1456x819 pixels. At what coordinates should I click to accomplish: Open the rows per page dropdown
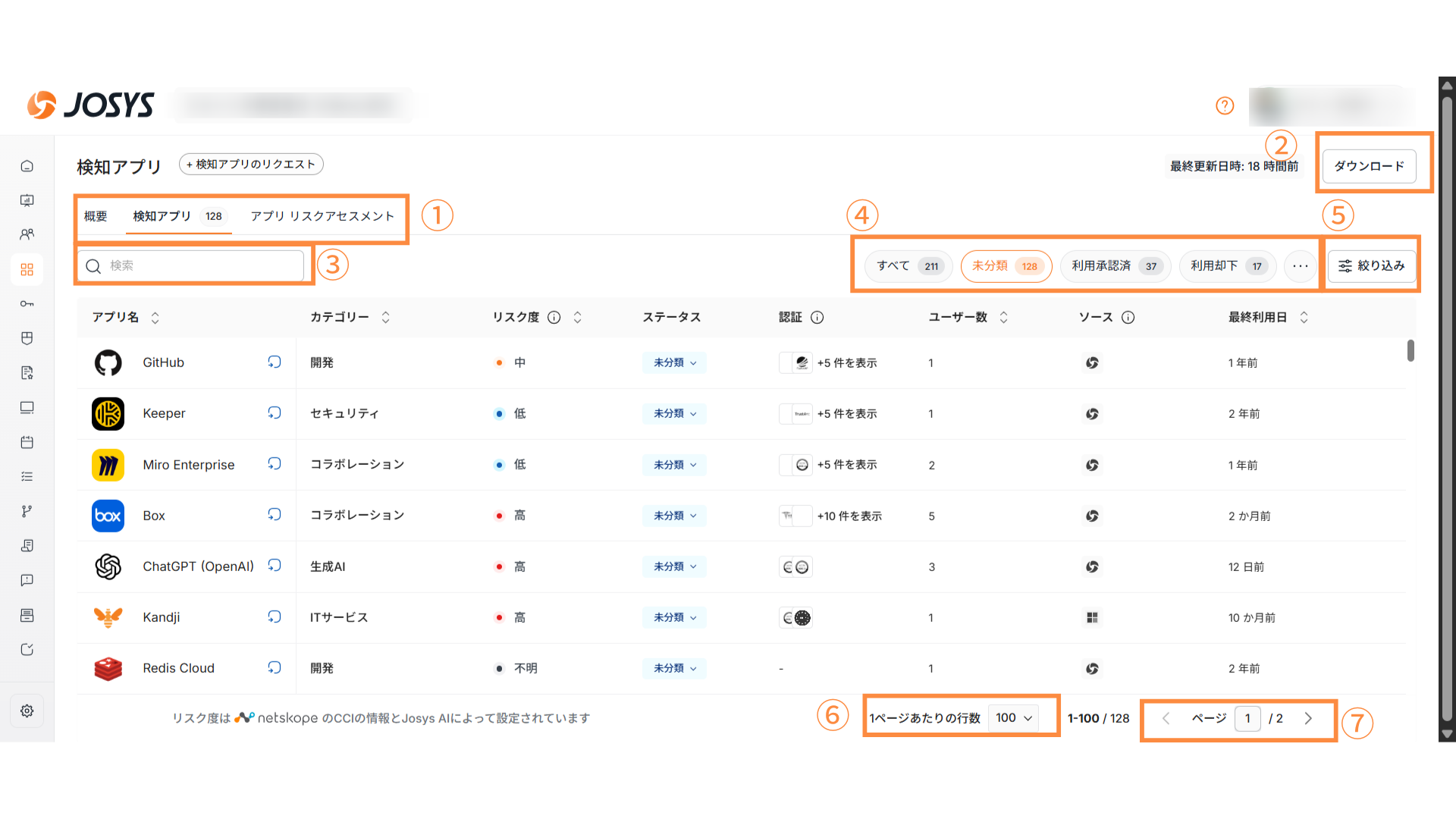pyautogui.click(x=1014, y=718)
